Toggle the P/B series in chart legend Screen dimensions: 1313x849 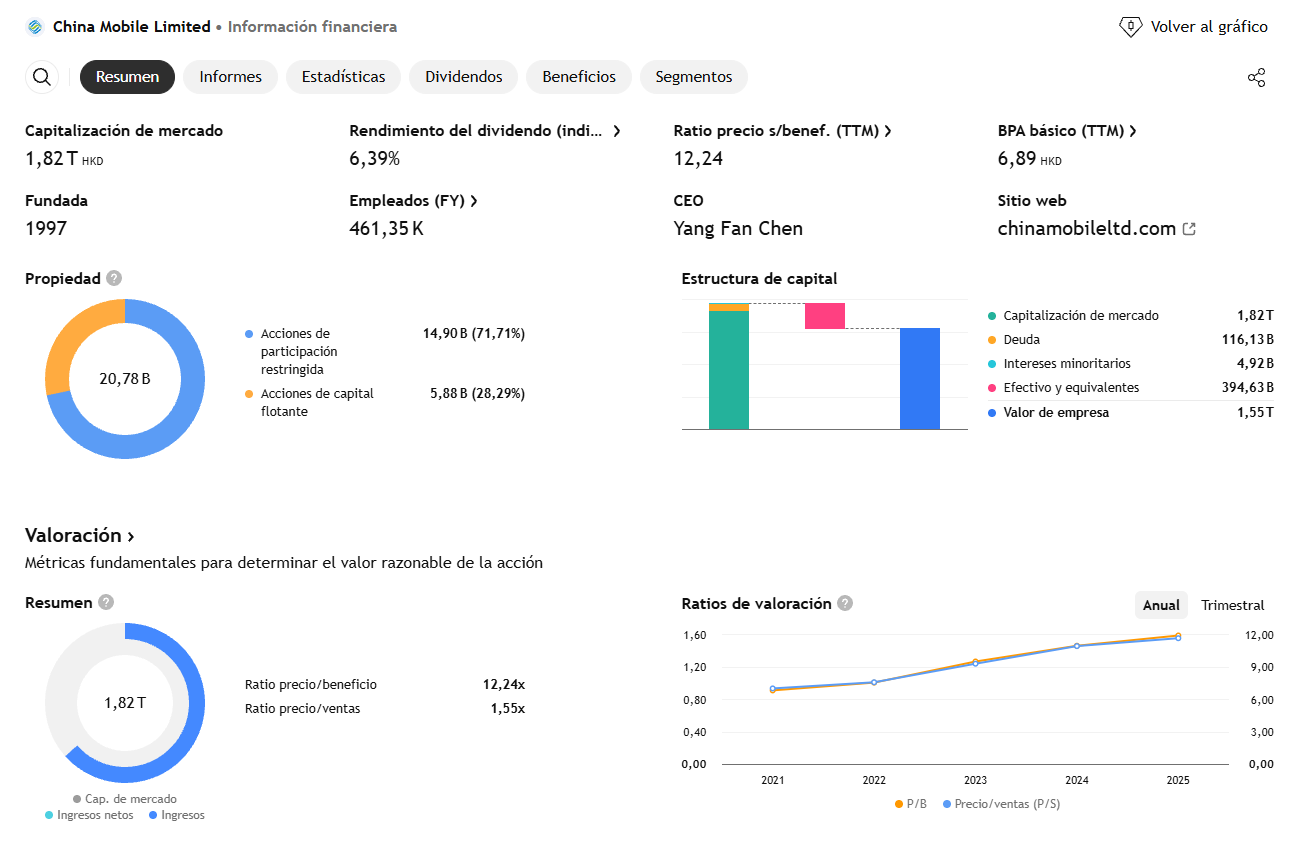tap(911, 803)
